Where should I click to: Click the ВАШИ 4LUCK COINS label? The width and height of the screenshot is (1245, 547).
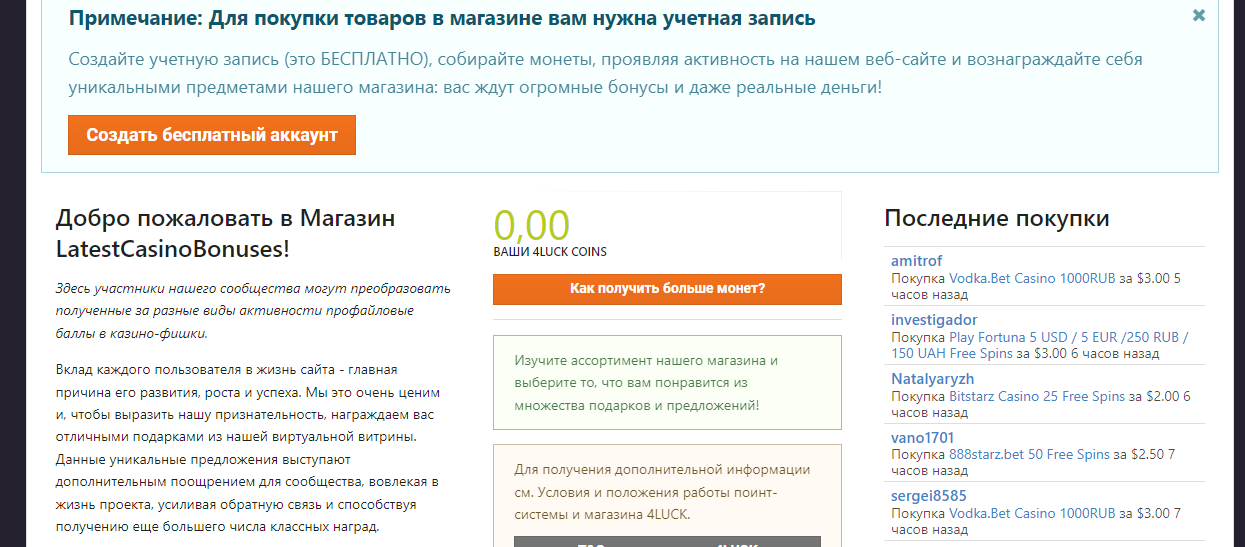pos(549,252)
